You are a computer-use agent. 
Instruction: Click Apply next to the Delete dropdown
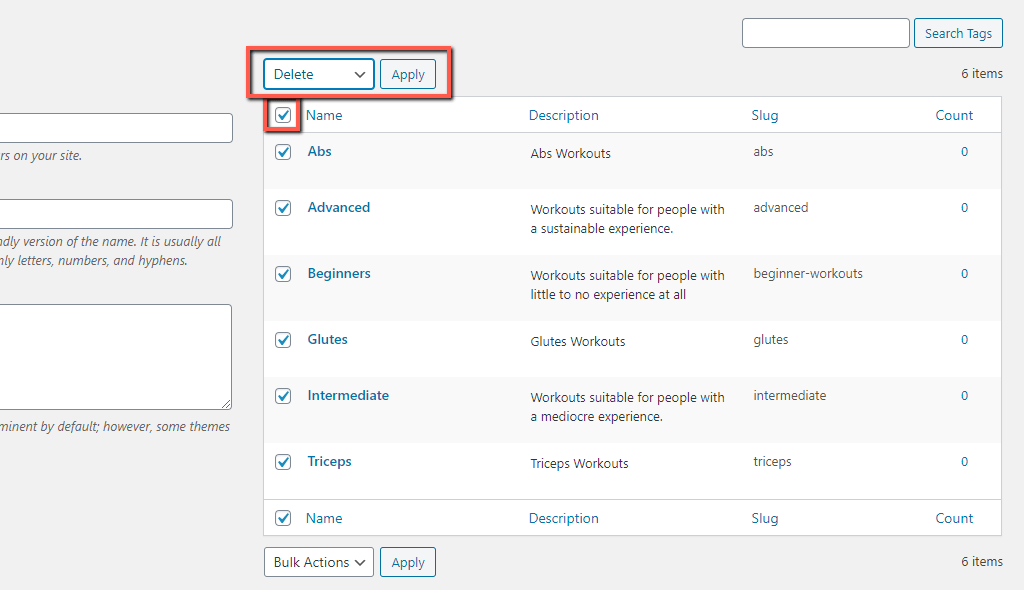coord(408,74)
